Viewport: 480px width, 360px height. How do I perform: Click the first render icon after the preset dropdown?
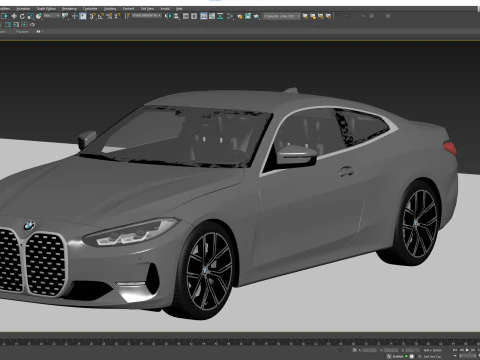(305, 16)
